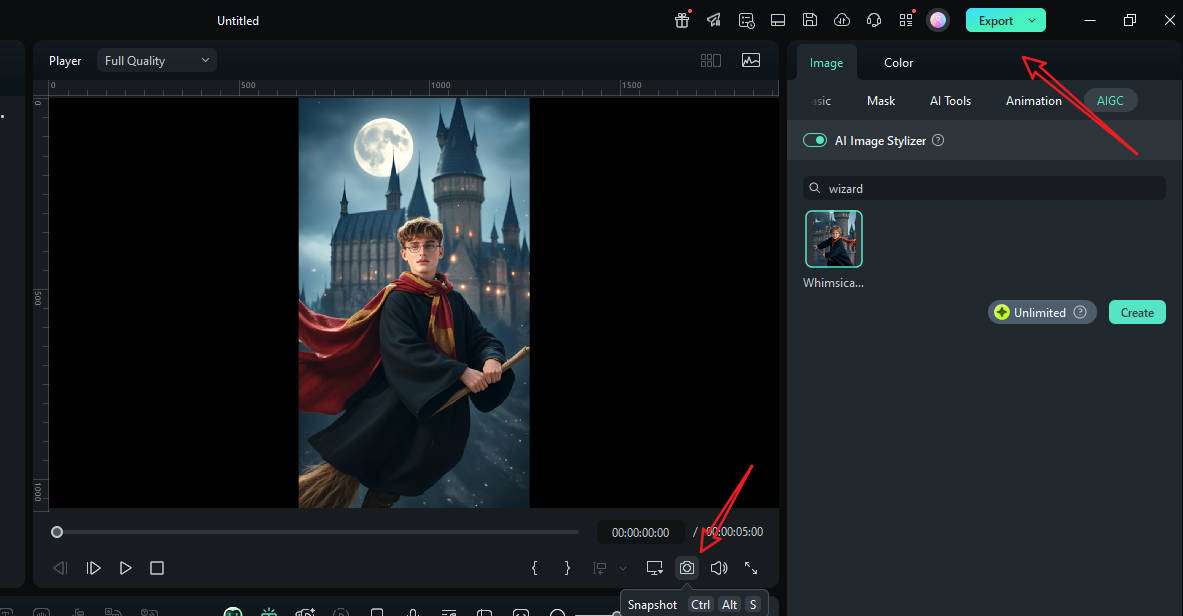
Task: Toggle the compare view grid icon
Action: [711, 60]
